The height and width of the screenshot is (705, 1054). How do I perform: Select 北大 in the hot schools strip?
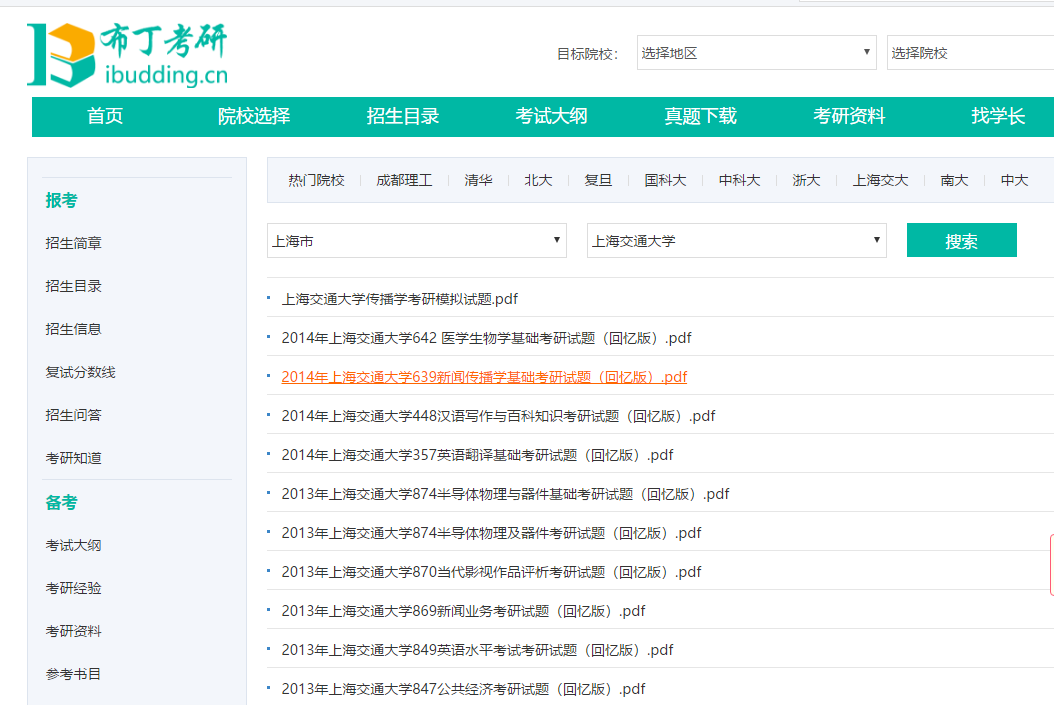click(x=538, y=180)
